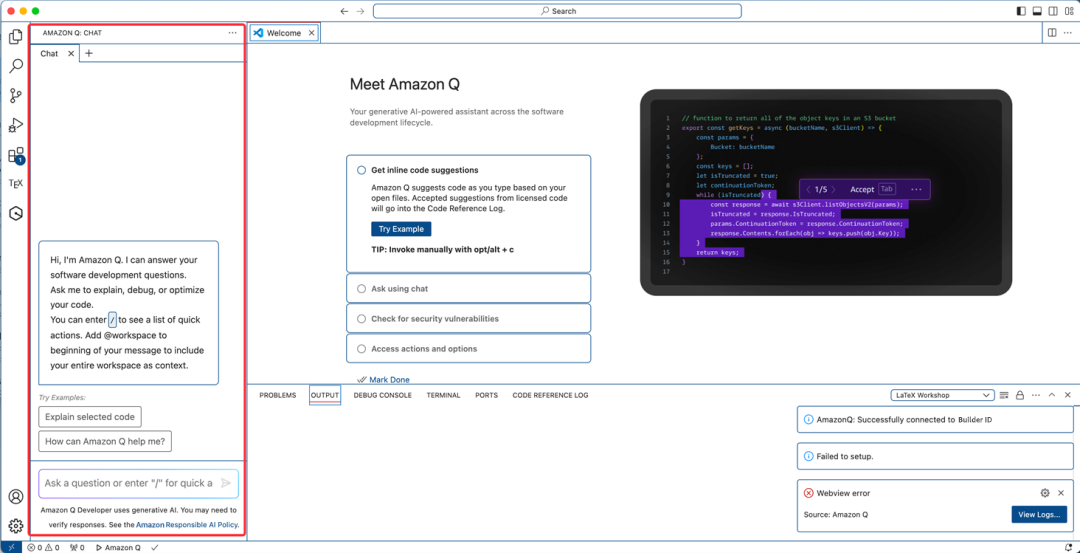This screenshot has width=1080, height=553.
Task: Click the Mark Done link
Action: tap(389, 379)
